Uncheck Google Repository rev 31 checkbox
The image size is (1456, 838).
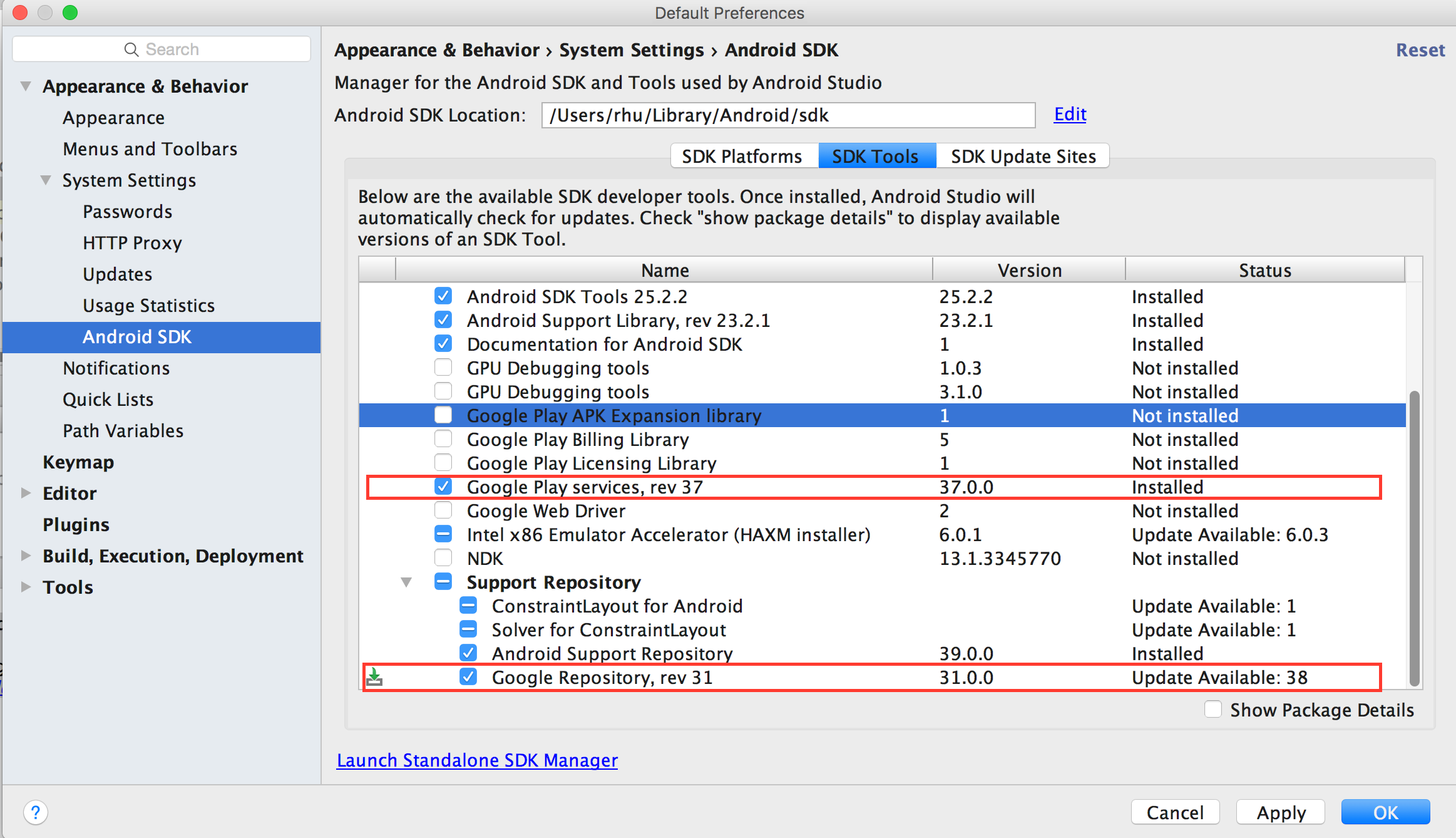pyautogui.click(x=468, y=676)
